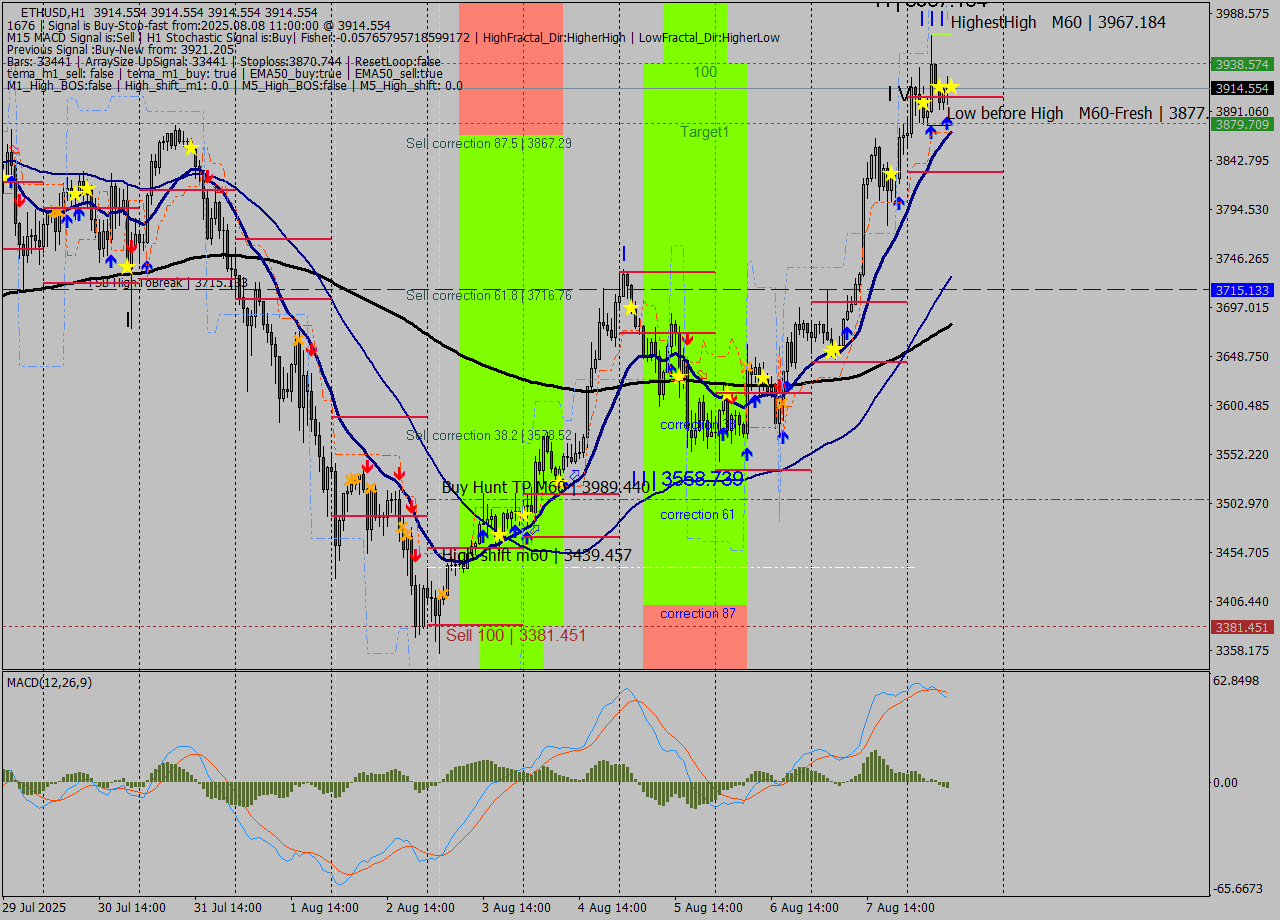The height and width of the screenshot is (920, 1280).
Task: Click the yellow star at the chart's highest peak
Action: coord(940,86)
